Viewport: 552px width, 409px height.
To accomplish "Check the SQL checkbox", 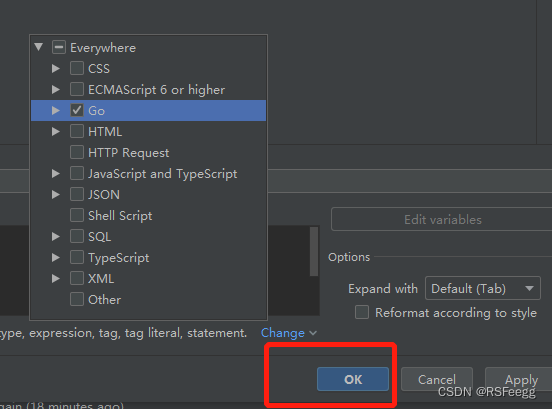I will (x=77, y=237).
